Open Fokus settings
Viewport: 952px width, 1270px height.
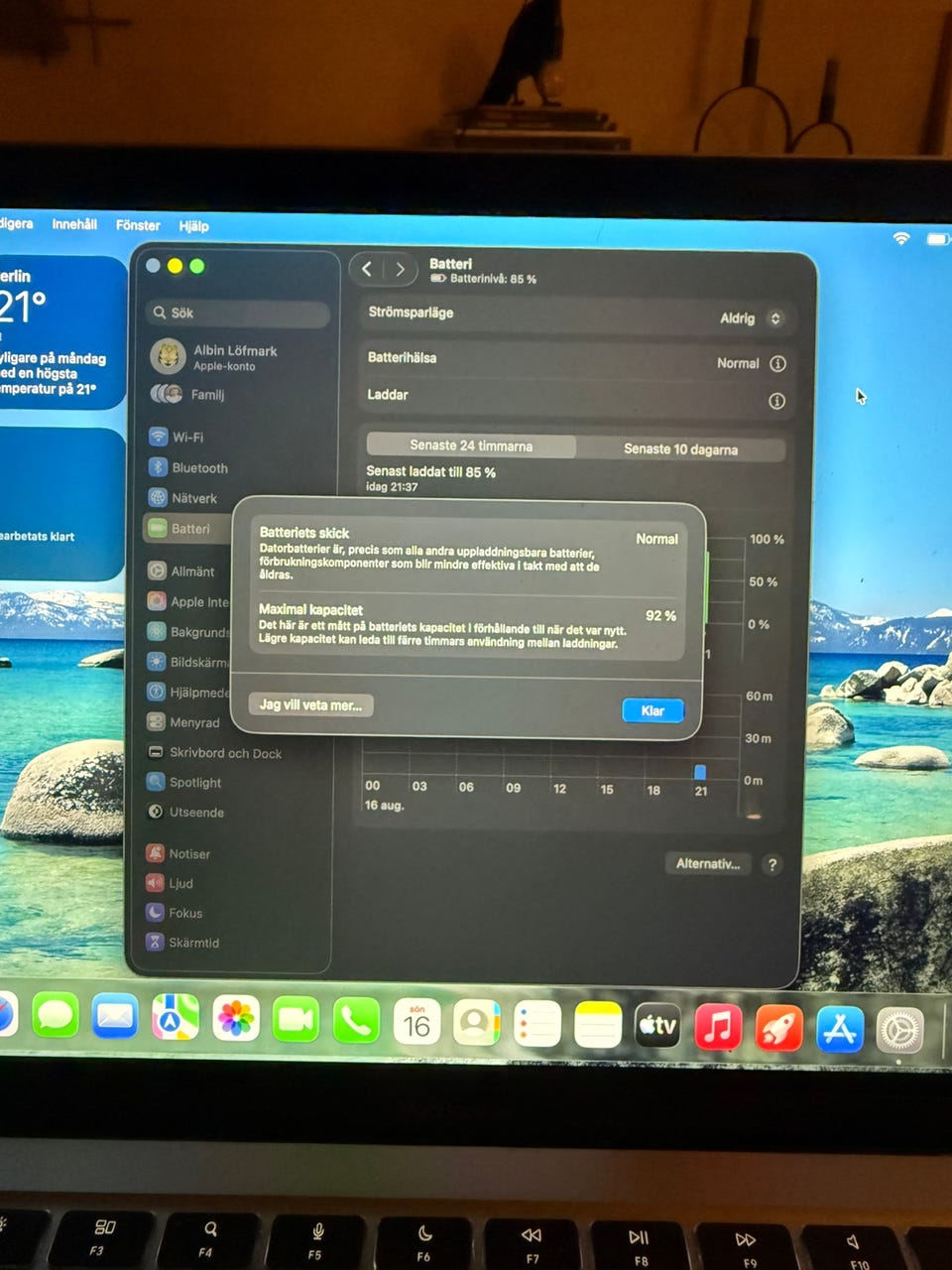[x=175, y=913]
